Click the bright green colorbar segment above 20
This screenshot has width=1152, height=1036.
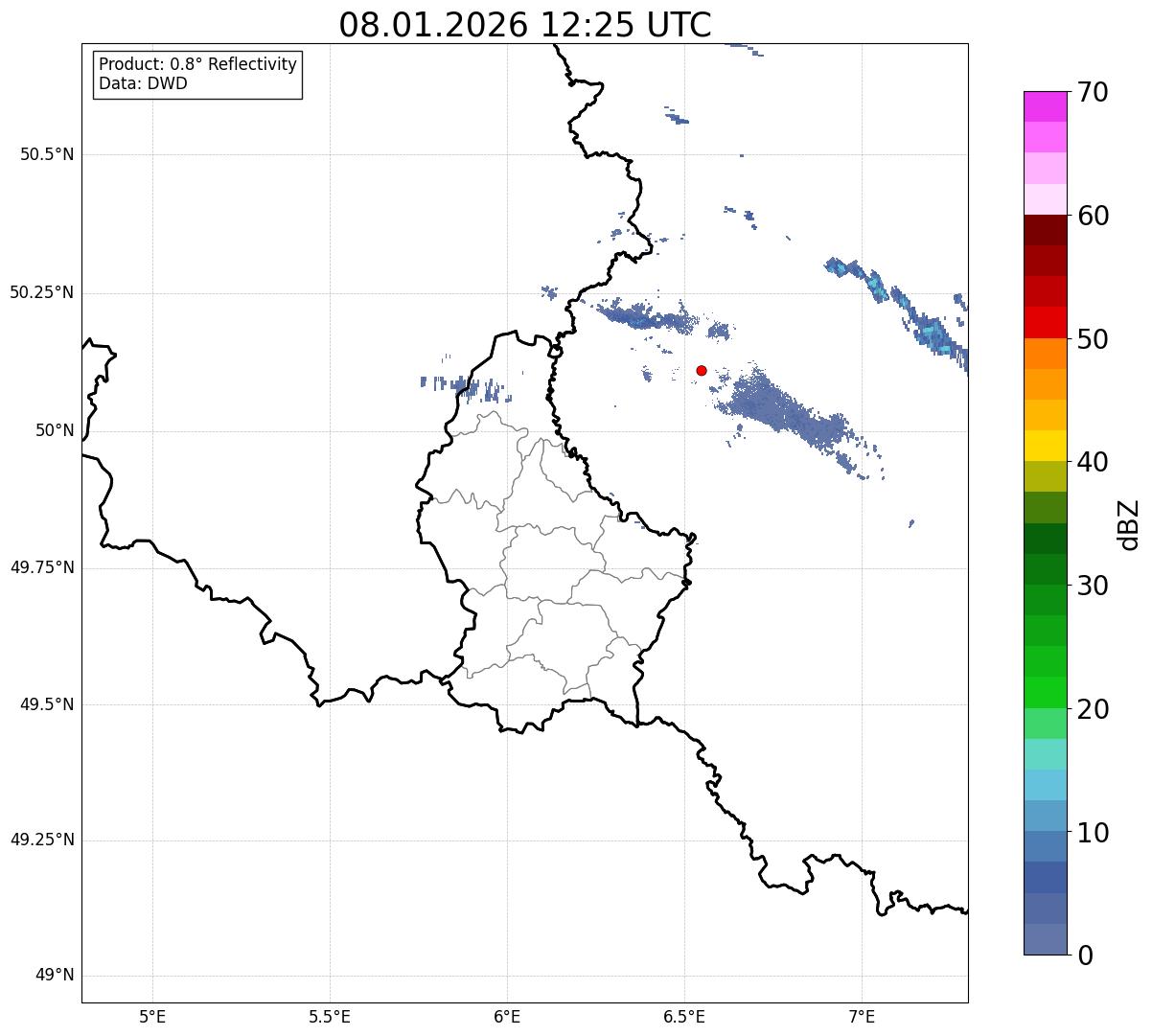tap(1045, 693)
